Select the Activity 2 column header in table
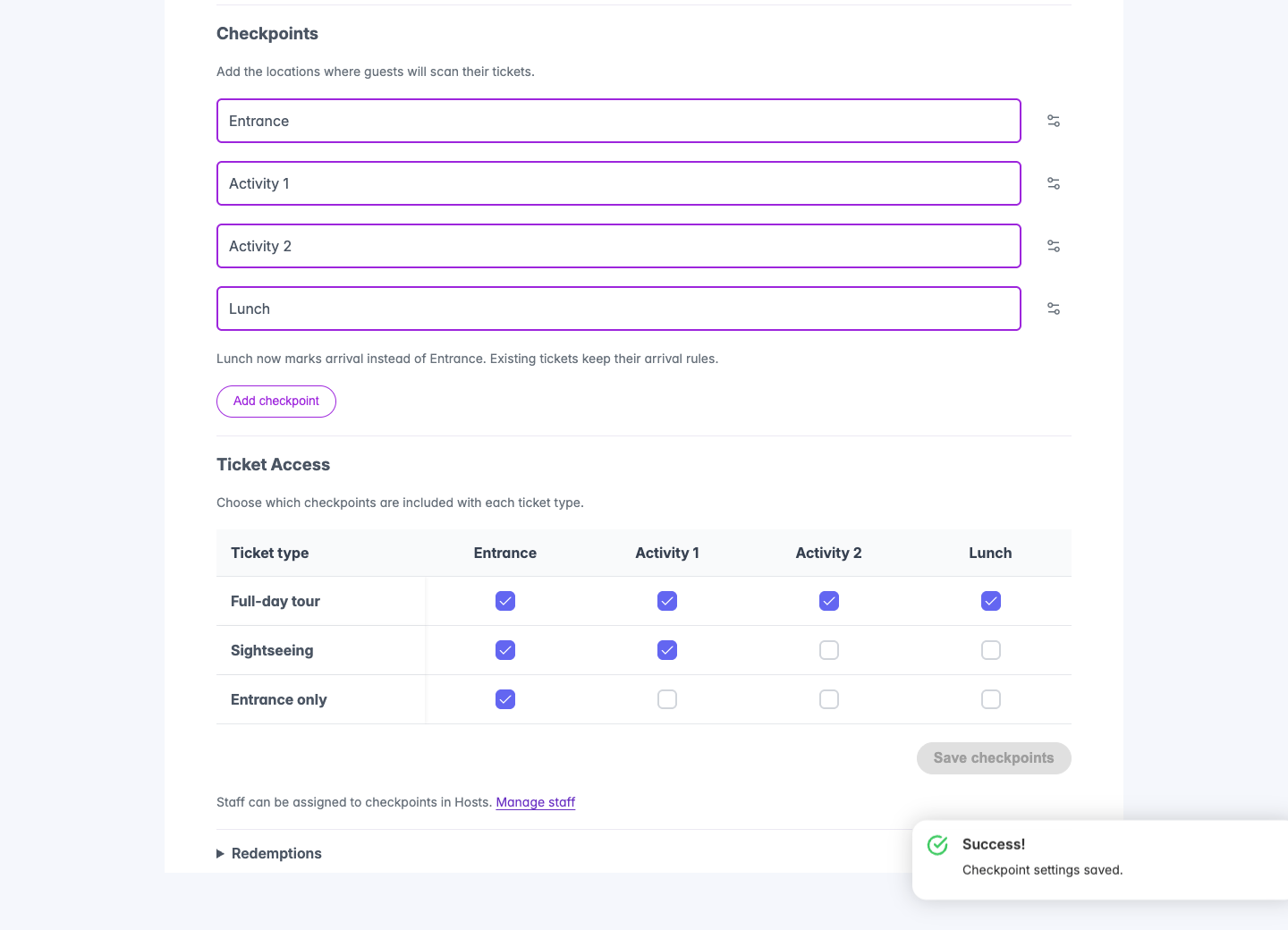 pyautogui.click(x=829, y=553)
